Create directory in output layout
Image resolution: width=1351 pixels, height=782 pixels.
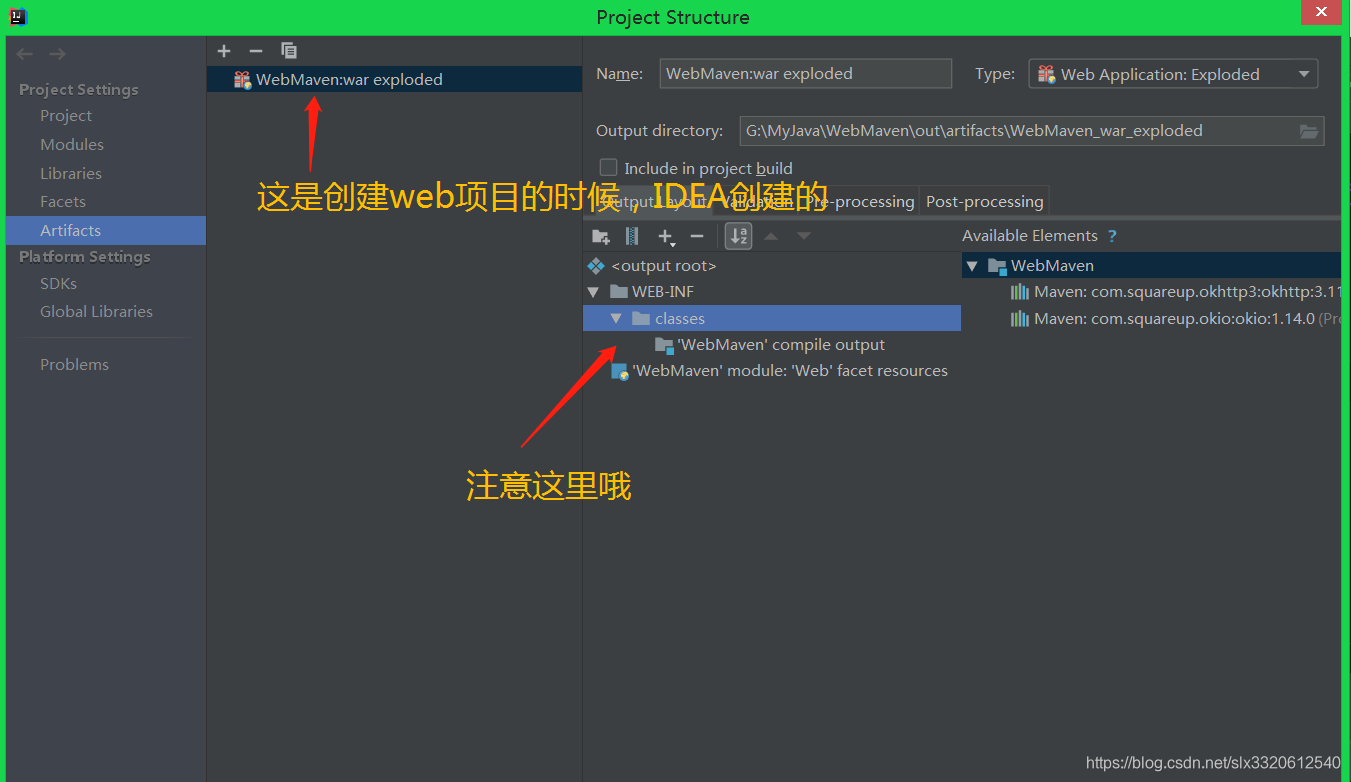coord(601,236)
